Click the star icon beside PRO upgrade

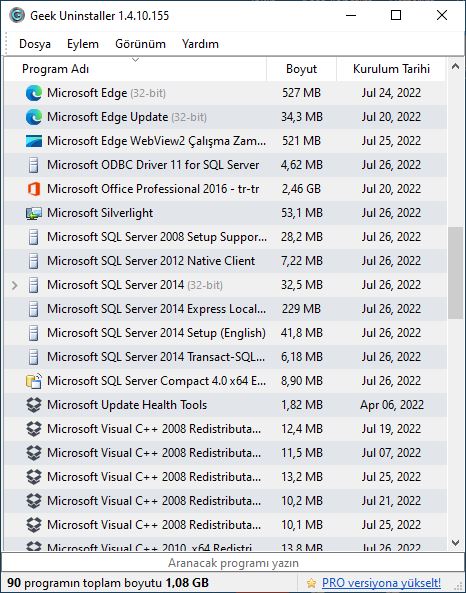click(311, 583)
